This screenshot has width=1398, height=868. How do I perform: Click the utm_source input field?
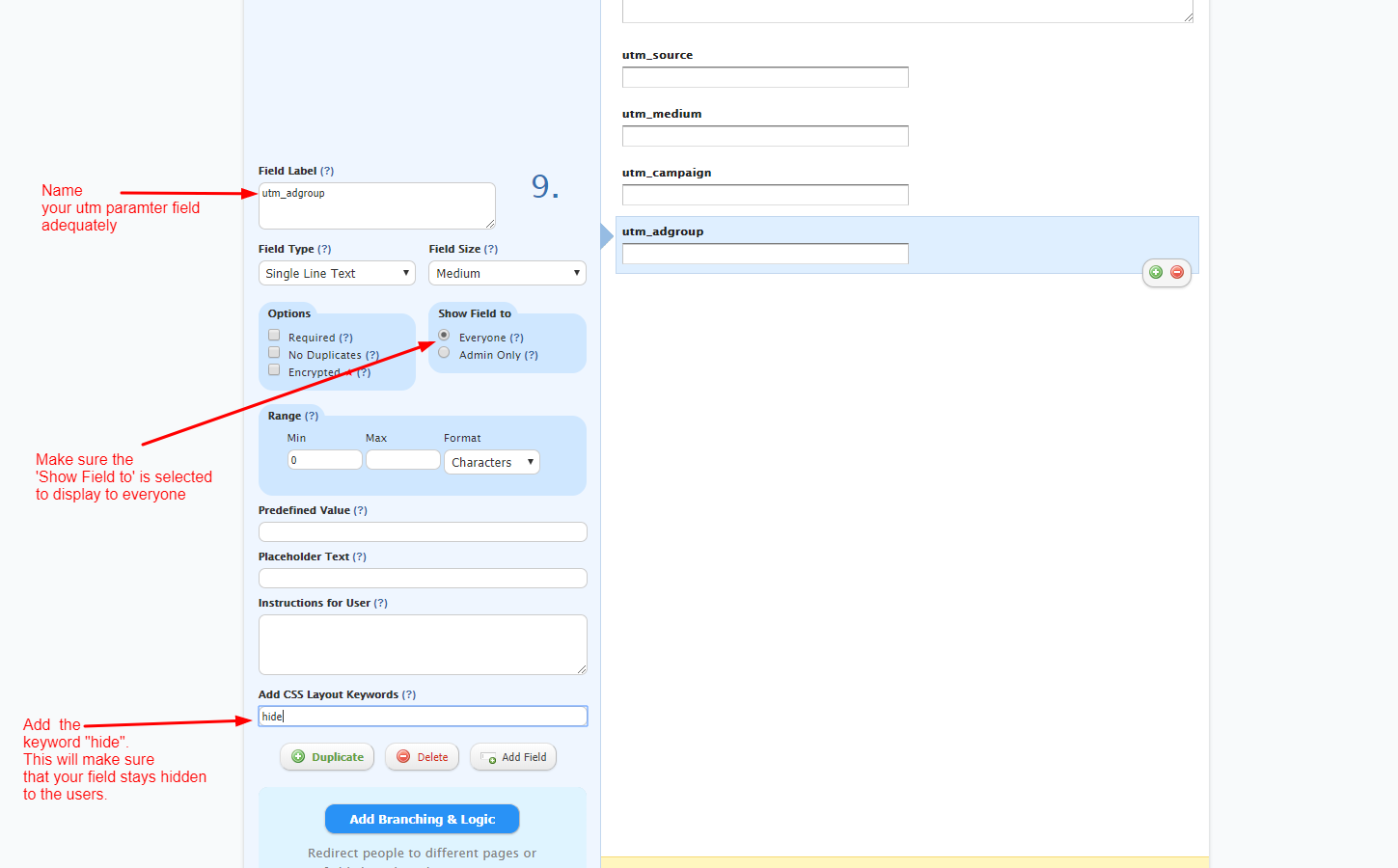(x=765, y=76)
